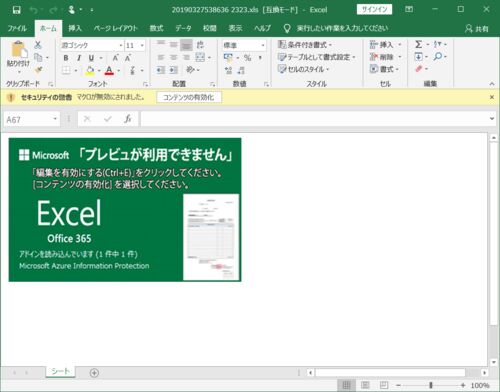Open Format as Table menu
This screenshot has height=392, width=500.
point(316,57)
